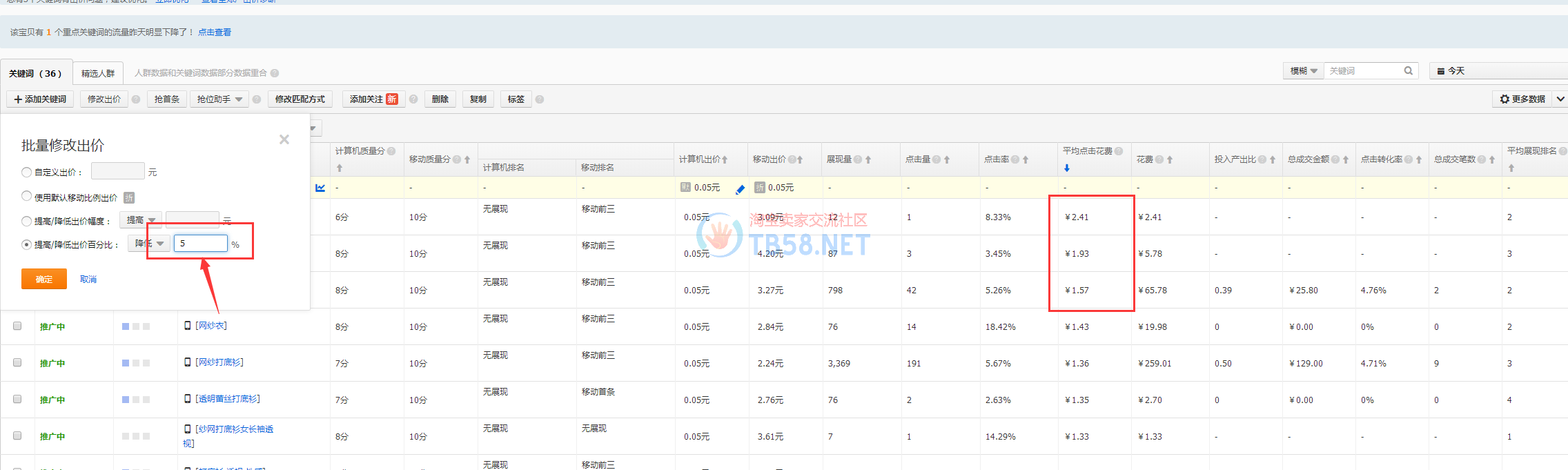Select 使用默认移动比例出价 radio option

pos(27,197)
